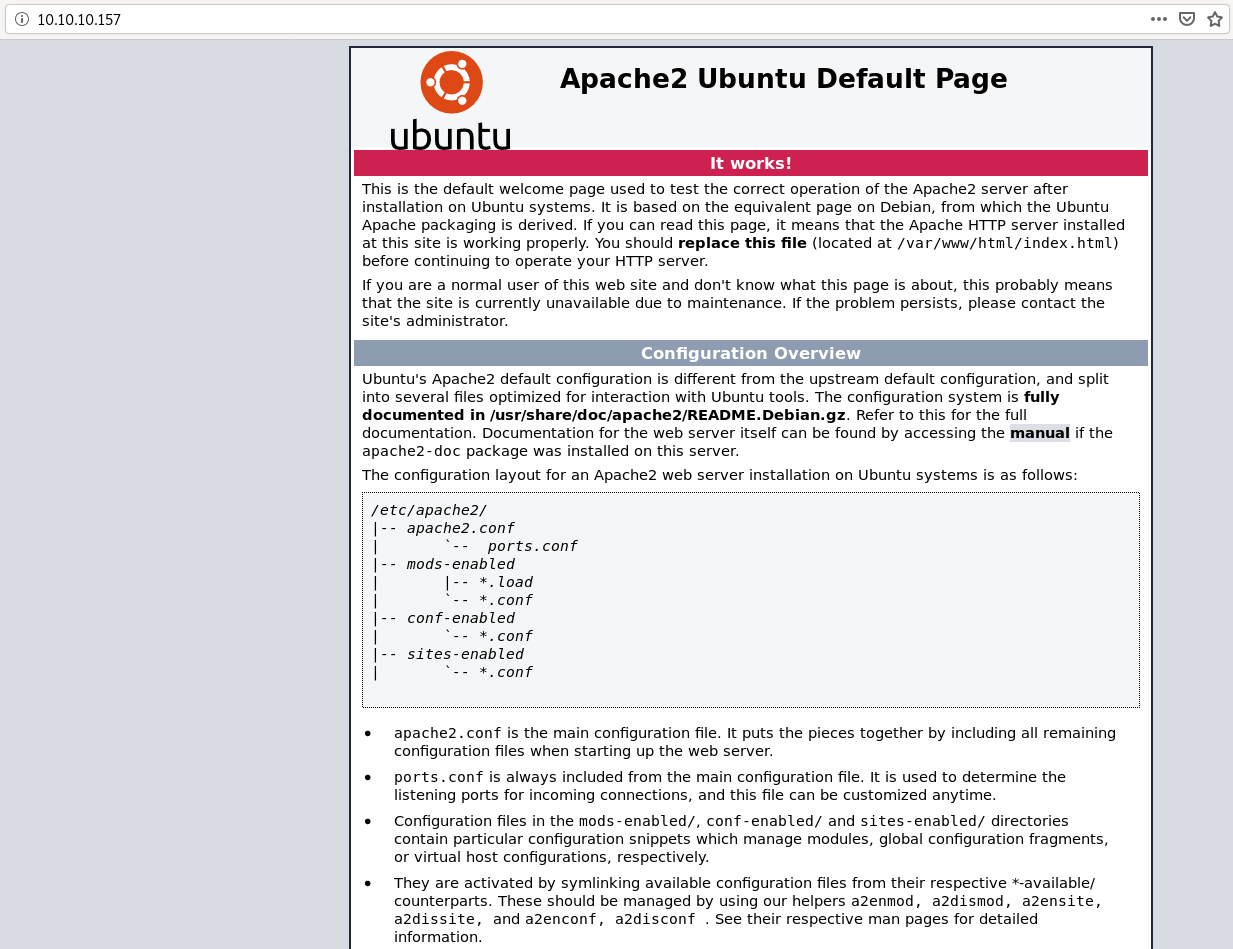Click 'mods-enabled' in the config tree
Screen dimensions: 1233x949
coord(461,564)
